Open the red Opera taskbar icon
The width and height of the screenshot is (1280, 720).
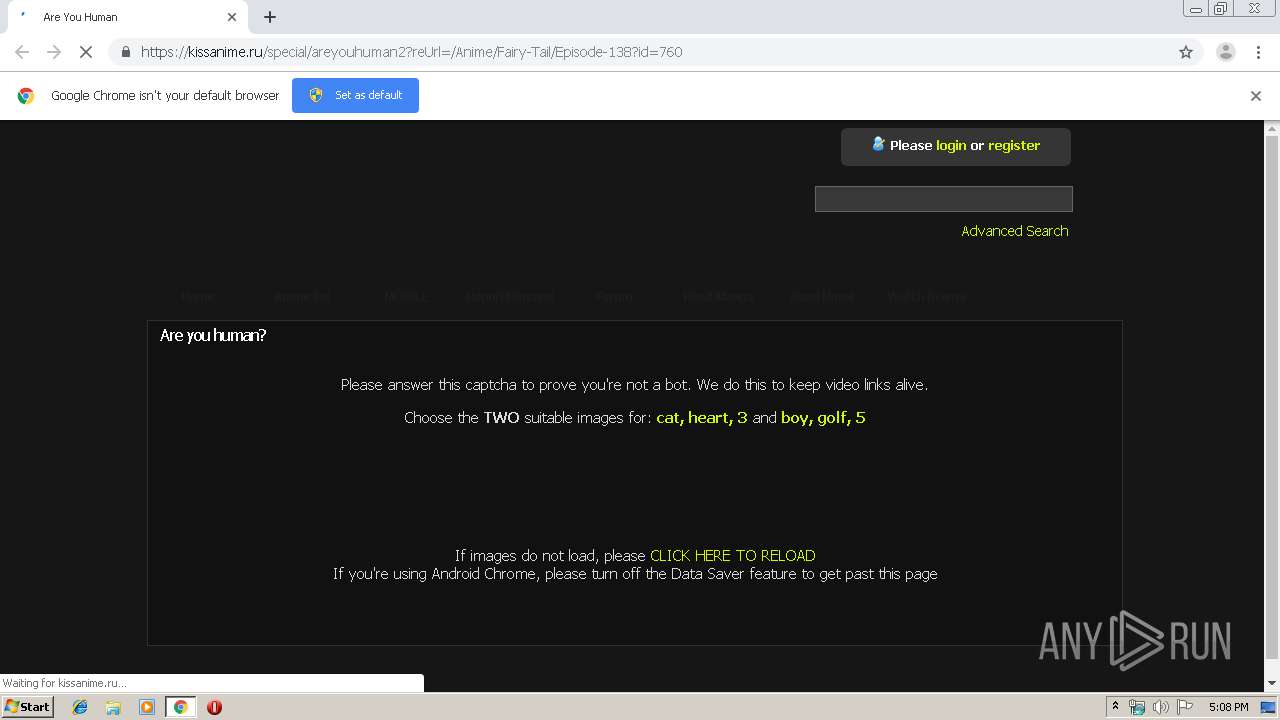(214, 707)
